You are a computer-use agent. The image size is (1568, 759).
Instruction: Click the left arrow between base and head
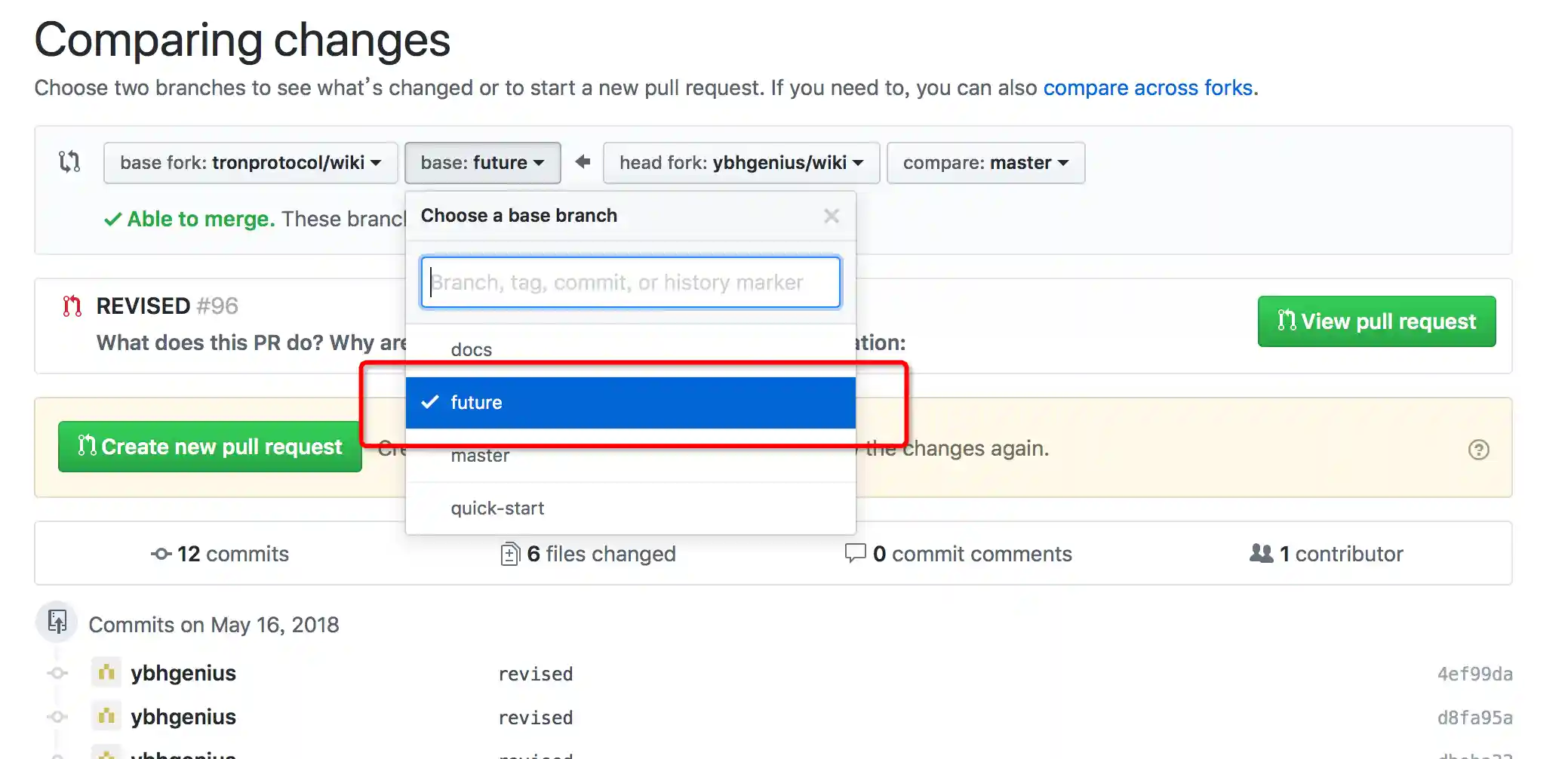coord(583,161)
